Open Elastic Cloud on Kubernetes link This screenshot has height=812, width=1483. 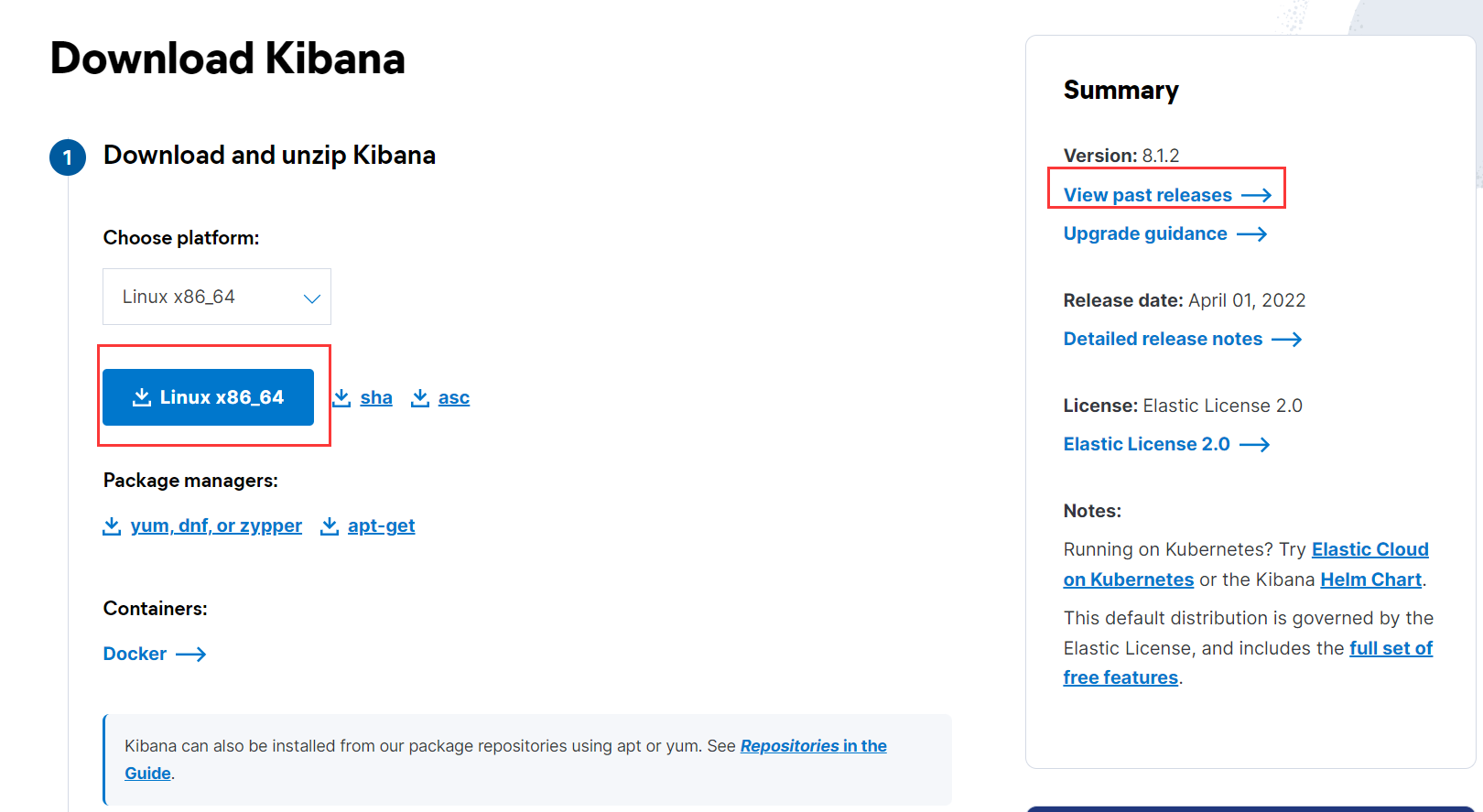pos(1369,549)
